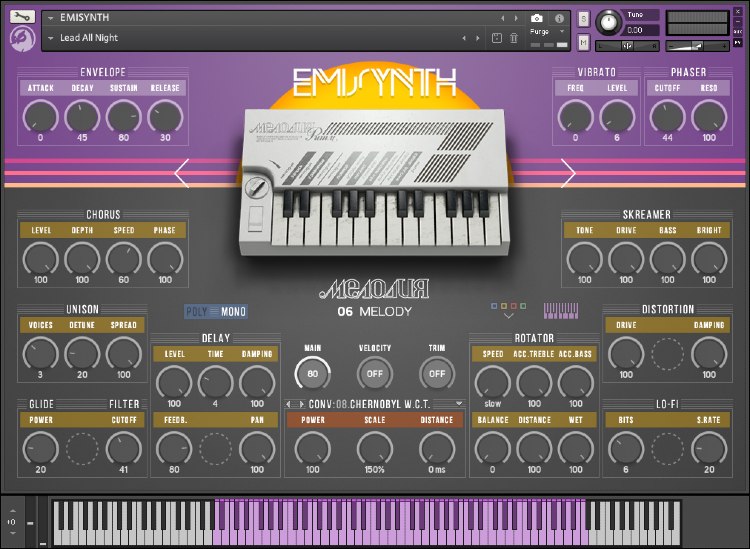Click the convolution SCALE knob at 150%

tap(375, 449)
